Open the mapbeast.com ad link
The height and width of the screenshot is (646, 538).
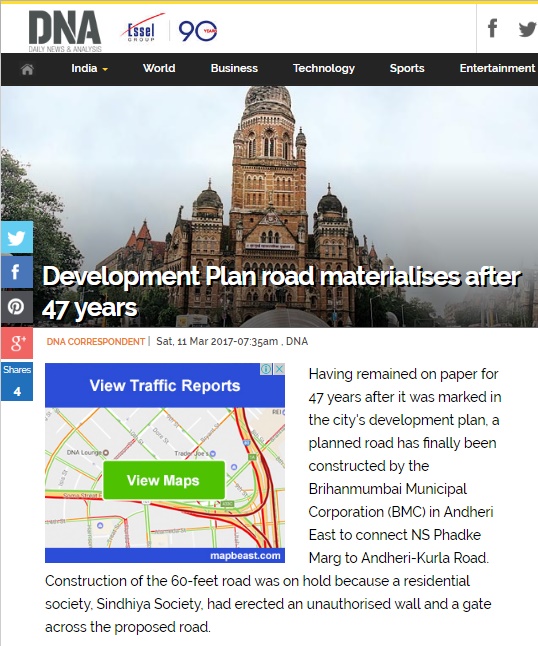[x=245, y=555]
